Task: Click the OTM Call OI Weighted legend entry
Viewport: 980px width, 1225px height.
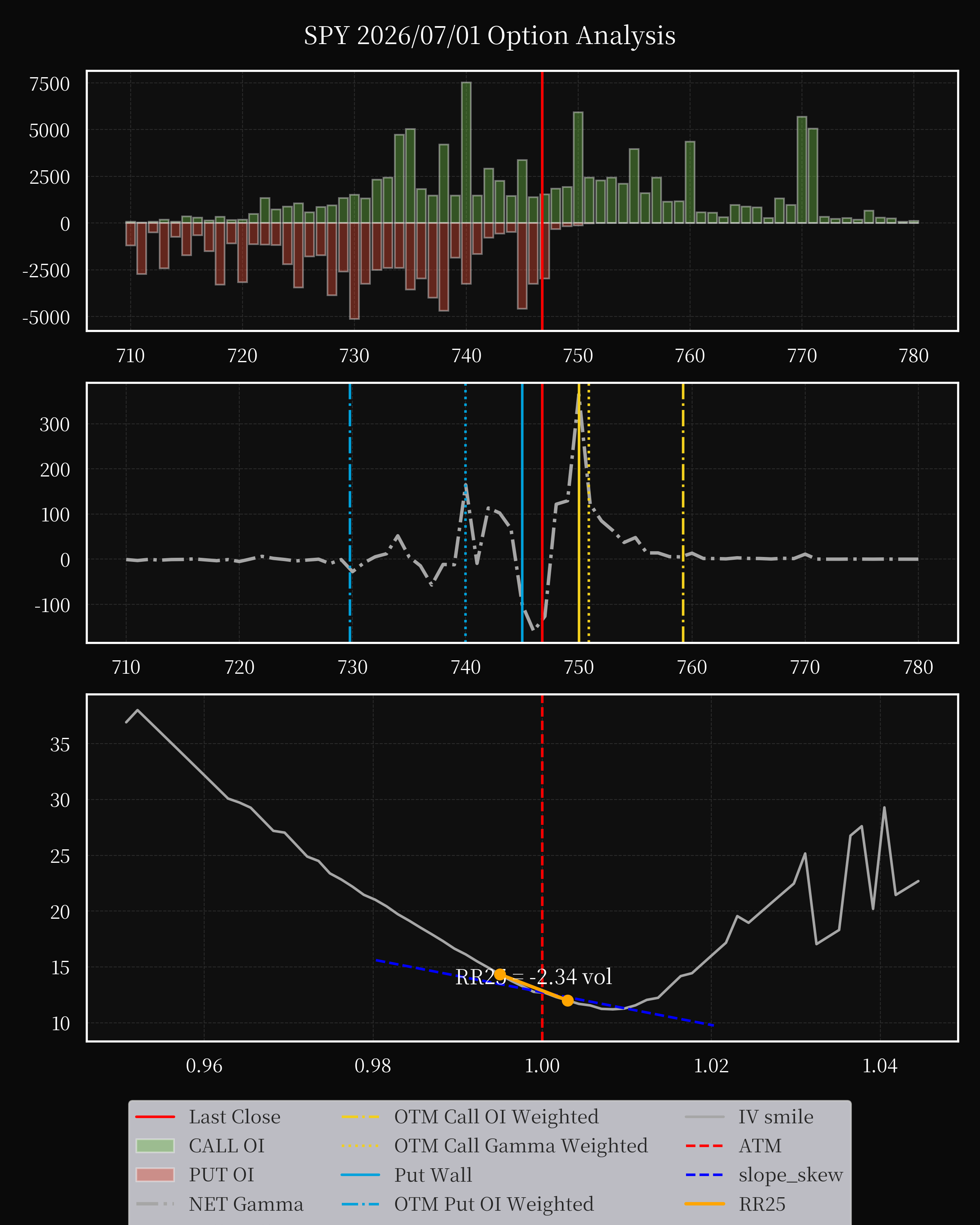Action: (470, 1117)
